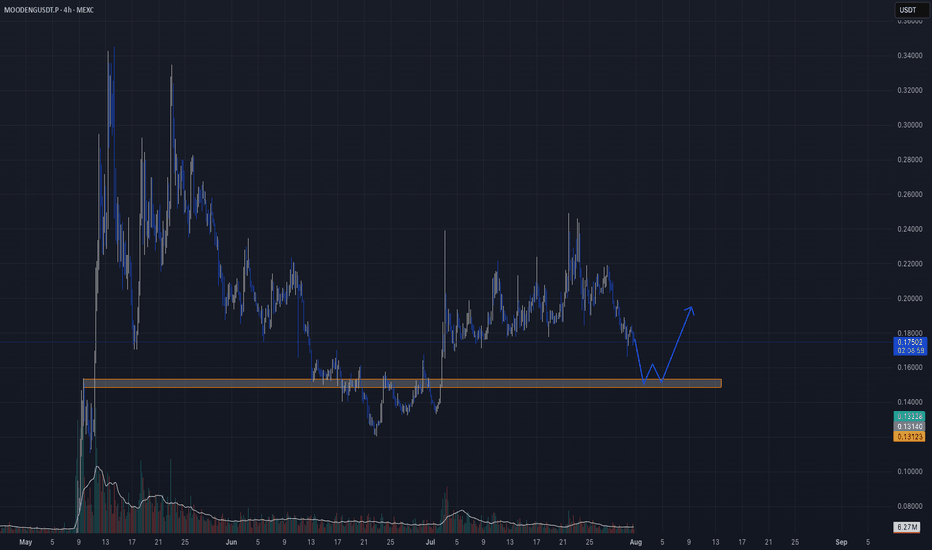This screenshot has height=550, width=932.
Task: Click the 0.28000 price axis label
Action: tap(910, 160)
